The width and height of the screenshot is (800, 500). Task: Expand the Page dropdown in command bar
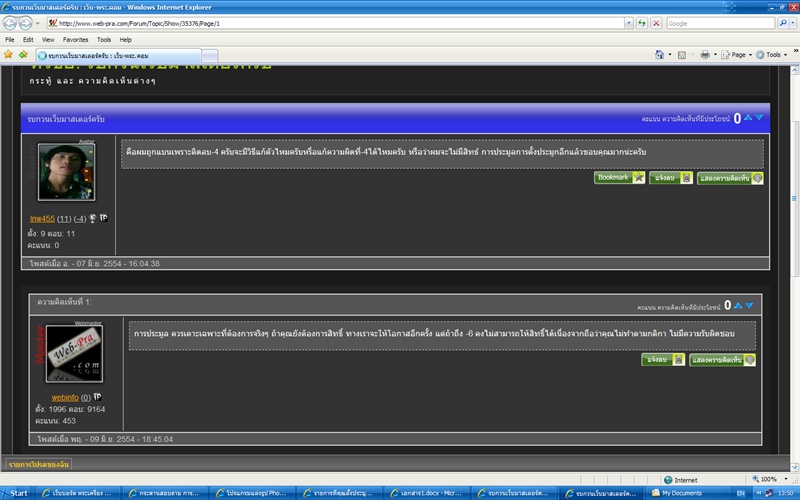[x=737, y=54]
